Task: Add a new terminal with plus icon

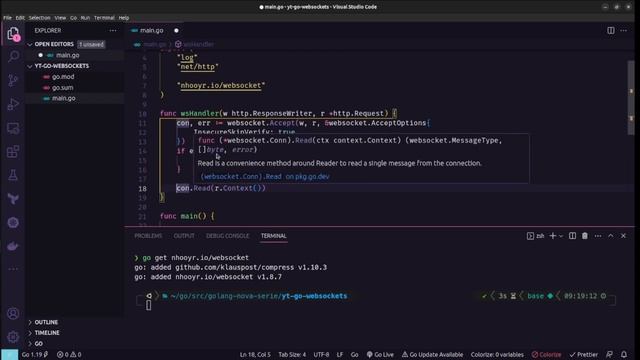Action: click(x=553, y=236)
